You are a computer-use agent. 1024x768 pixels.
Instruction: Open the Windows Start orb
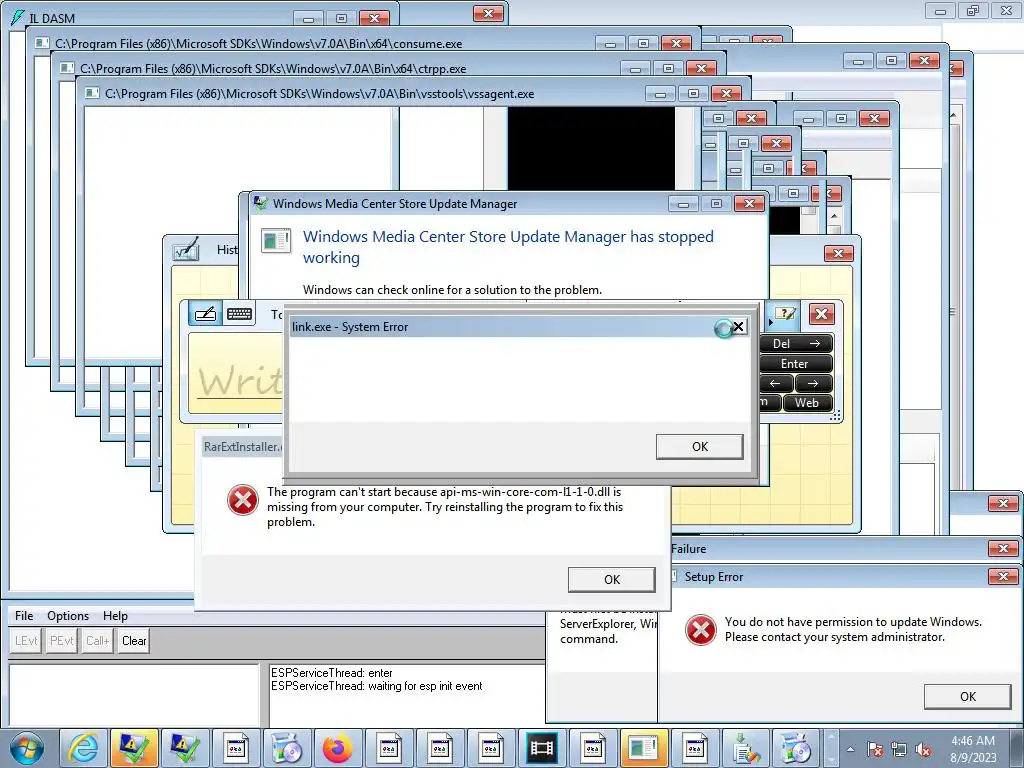27,748
